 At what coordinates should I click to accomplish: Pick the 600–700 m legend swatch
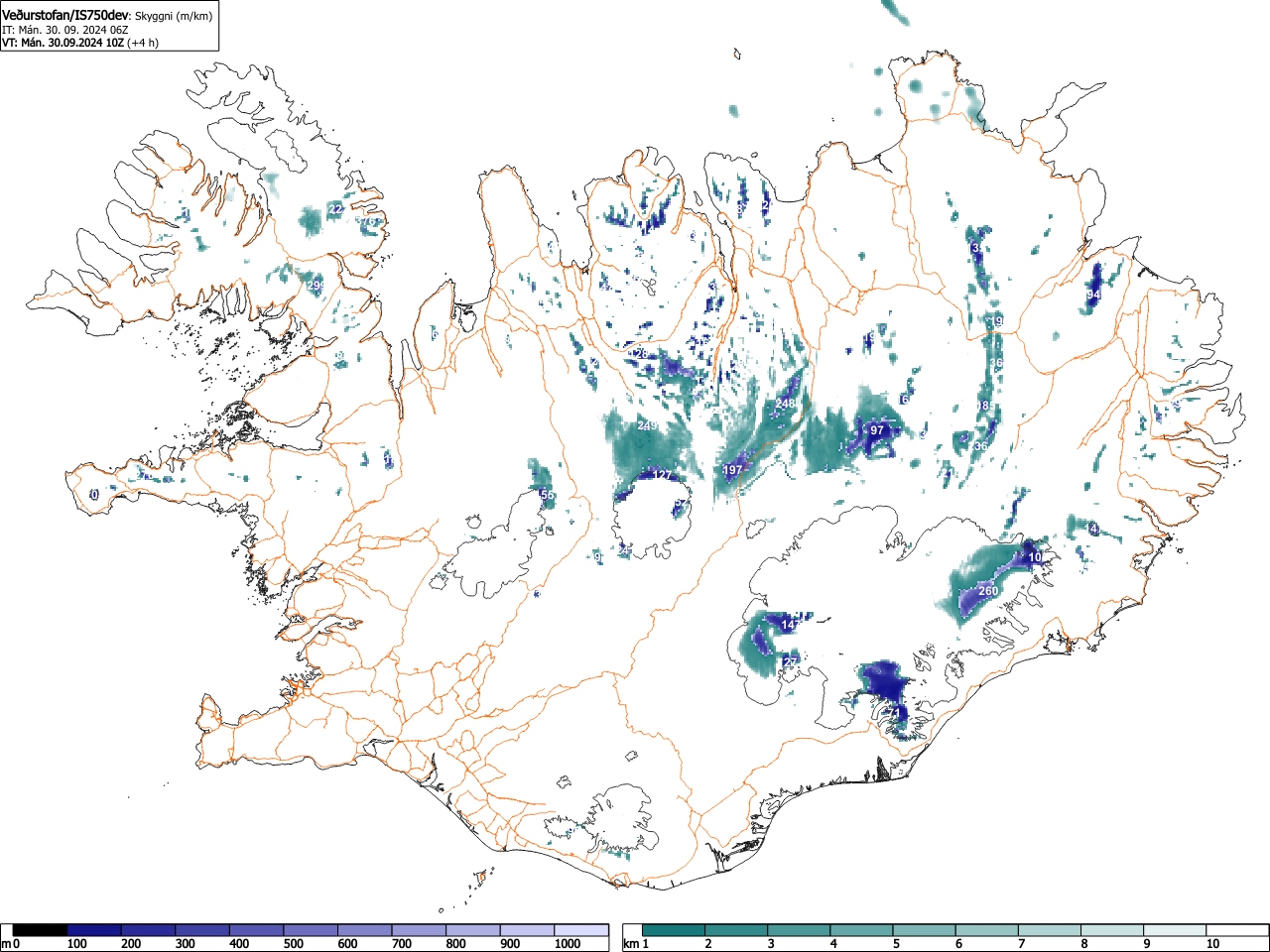(x=365, y=930)
